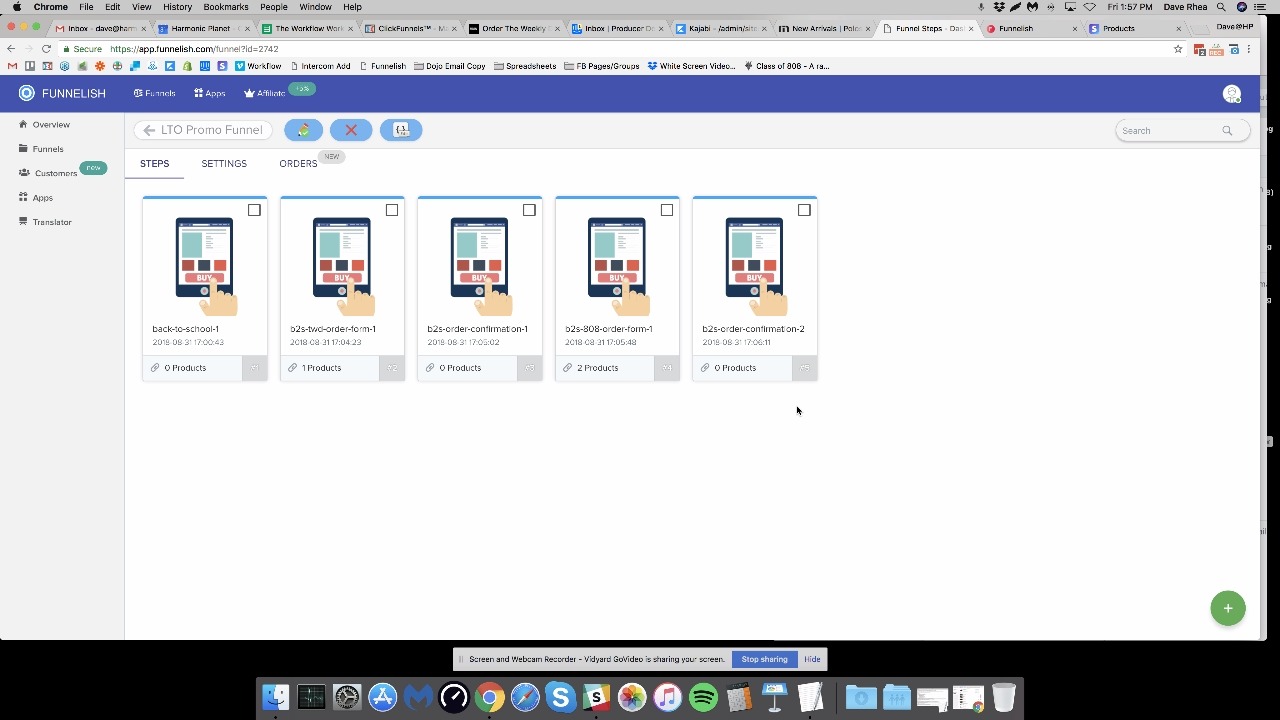This screenshot has height=720, width=1280.
Task: Click the Funnelish logo in header
Action: [x=62, y=93]
